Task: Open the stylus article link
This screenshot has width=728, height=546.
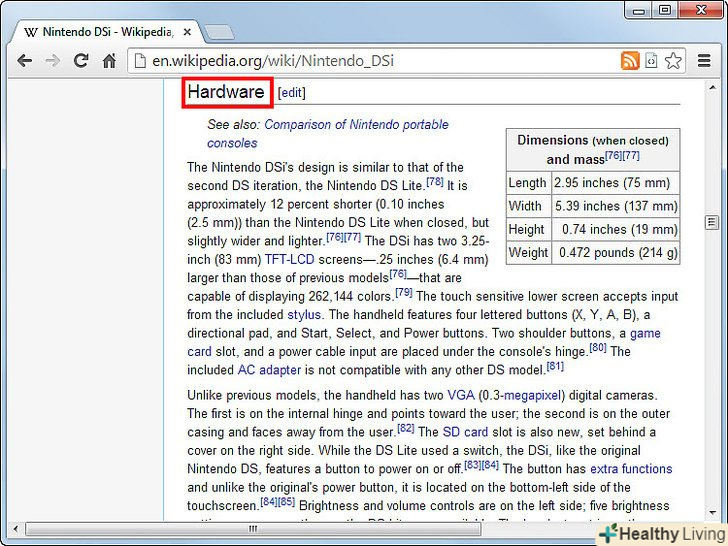Action: (304, 314)
